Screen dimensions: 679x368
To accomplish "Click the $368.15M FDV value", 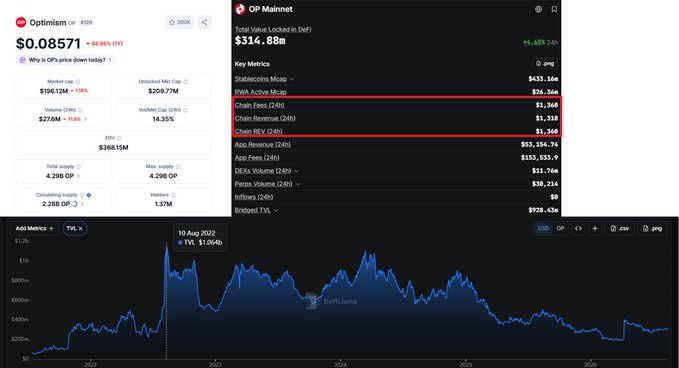I will (113, 148).
